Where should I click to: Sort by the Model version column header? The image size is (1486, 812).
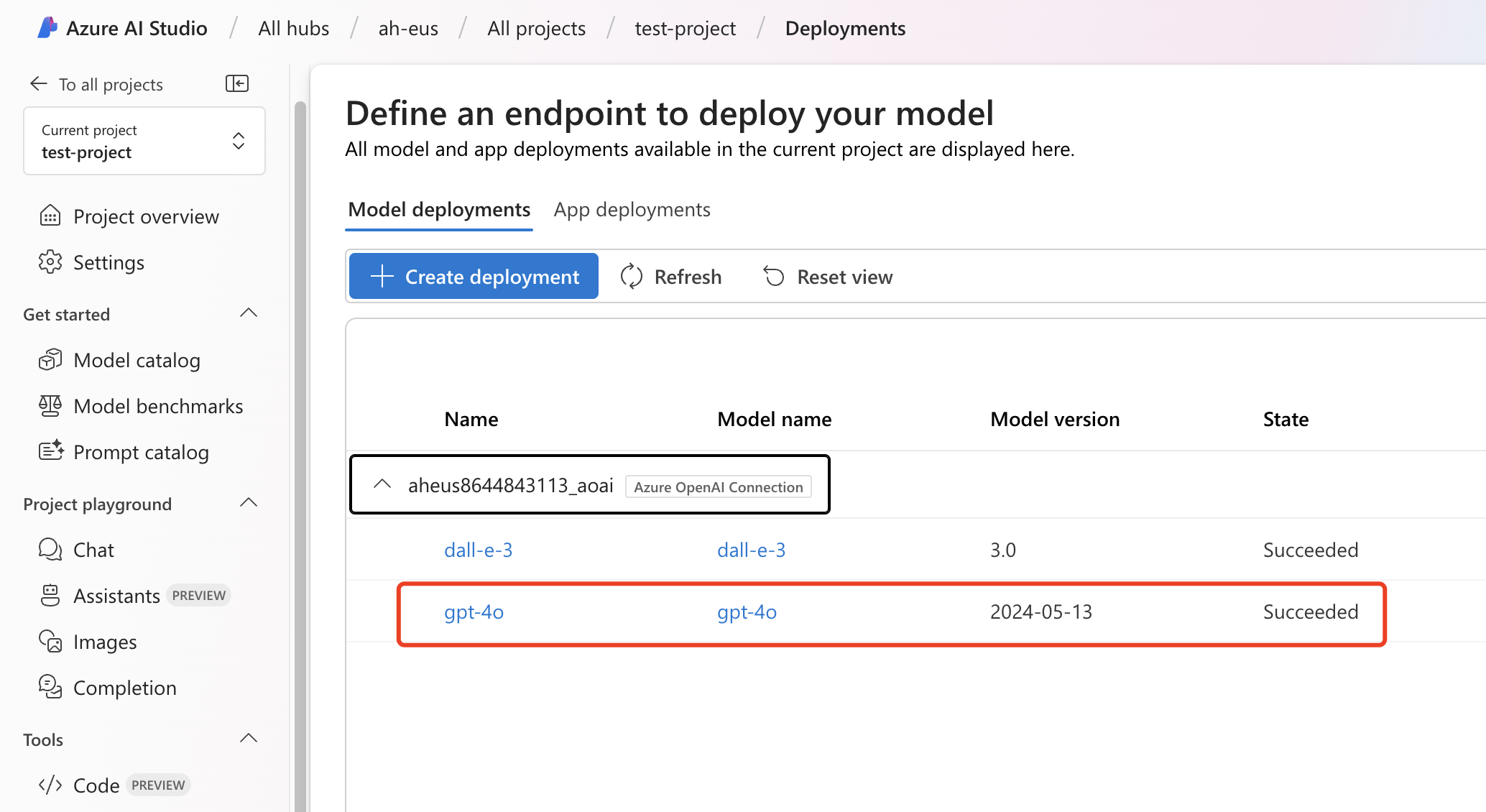[x=1055, y=419]
